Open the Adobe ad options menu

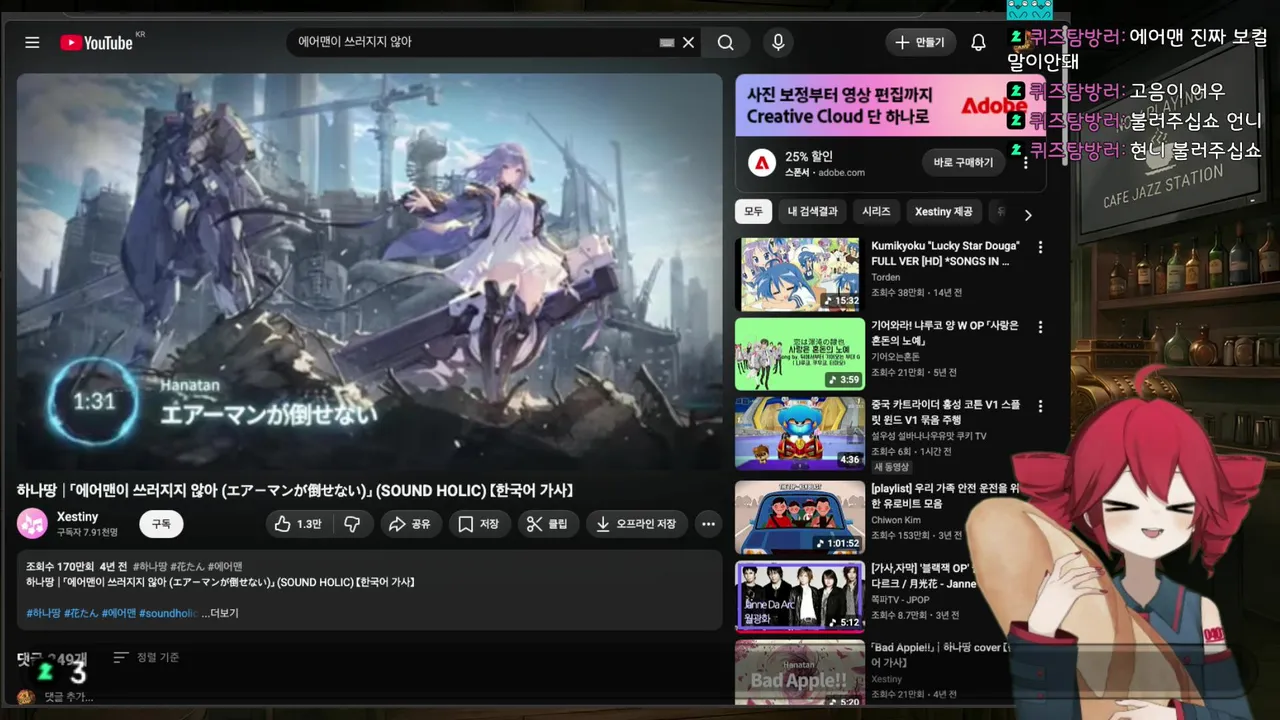click(1025, 162)
